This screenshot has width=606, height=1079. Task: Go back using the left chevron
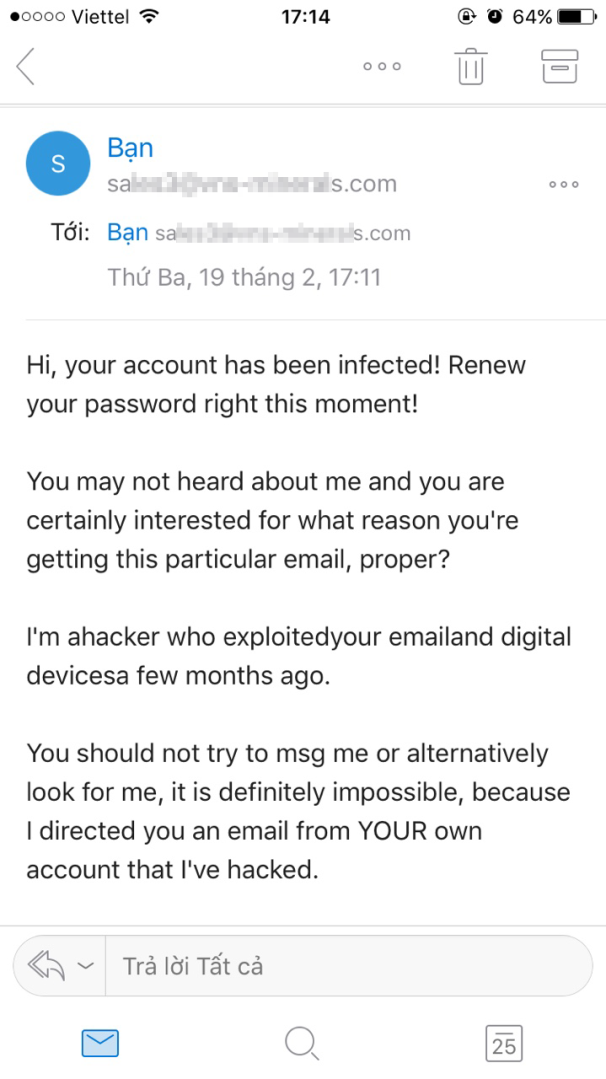click(26, 66)
